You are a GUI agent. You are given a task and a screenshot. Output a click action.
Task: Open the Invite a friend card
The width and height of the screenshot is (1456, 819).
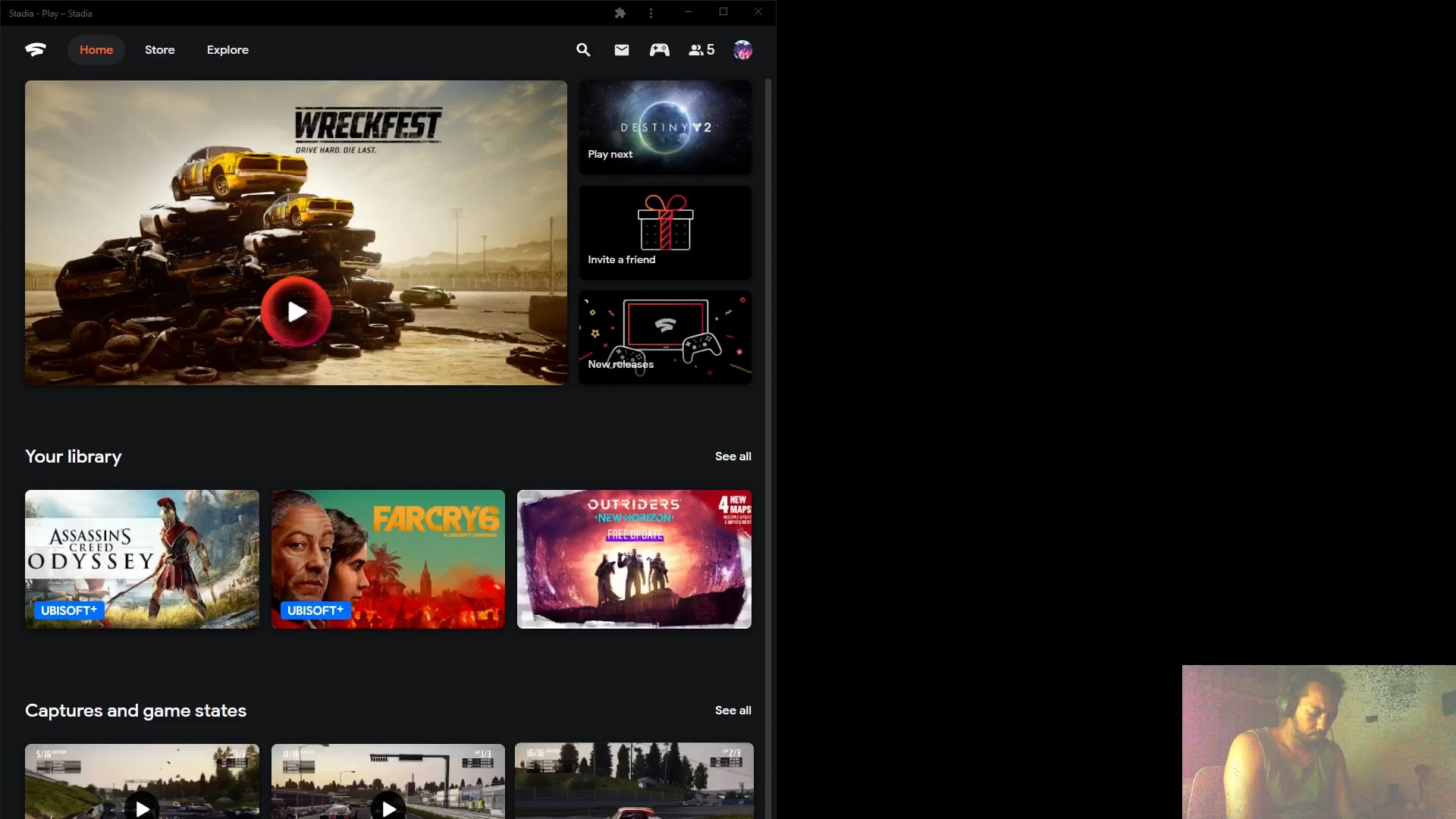click(665, 233)
